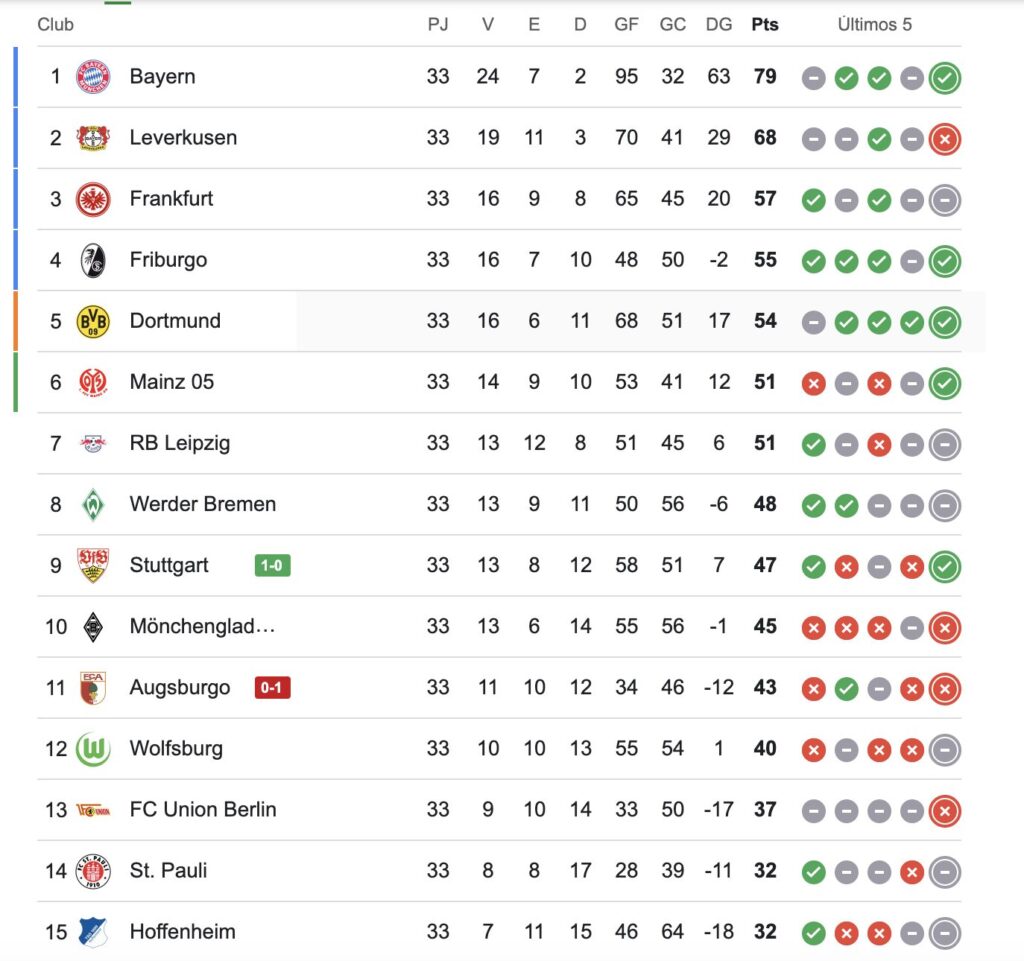The image size is (1024, 961).
Task: Select the Mönchengladbach team row name
Action: 202,626
